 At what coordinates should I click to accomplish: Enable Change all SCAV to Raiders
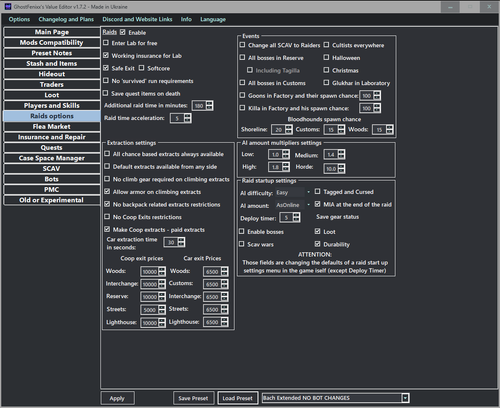(x=242, y=45)
